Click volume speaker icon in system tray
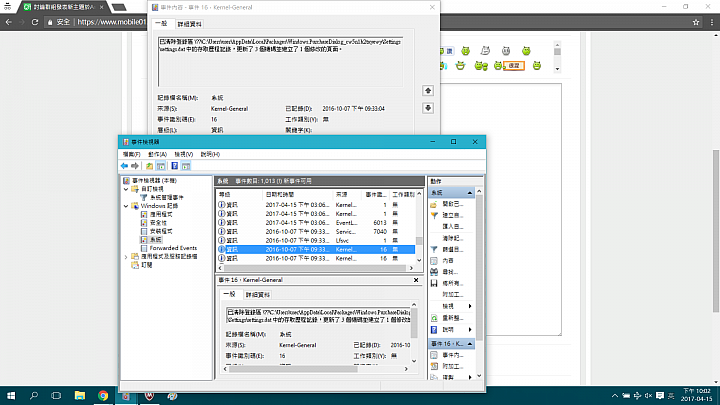Screen dimensions: 720x405 (x=648, y=395)
